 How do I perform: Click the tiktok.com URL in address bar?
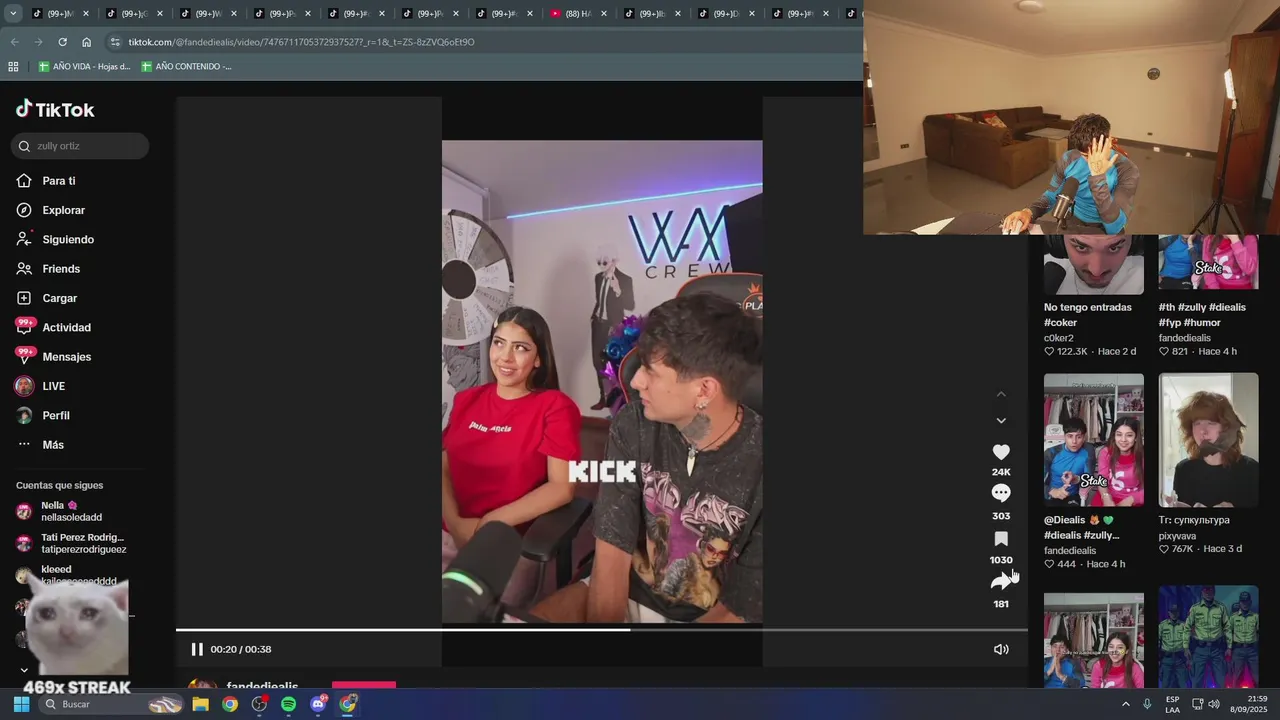301,42
